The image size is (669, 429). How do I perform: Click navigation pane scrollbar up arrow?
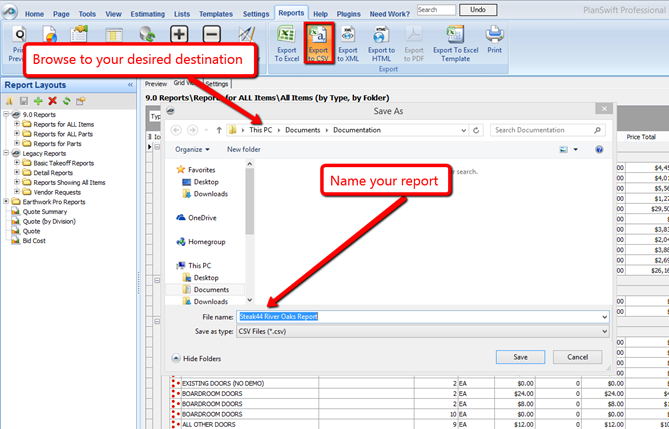[250, 164]
